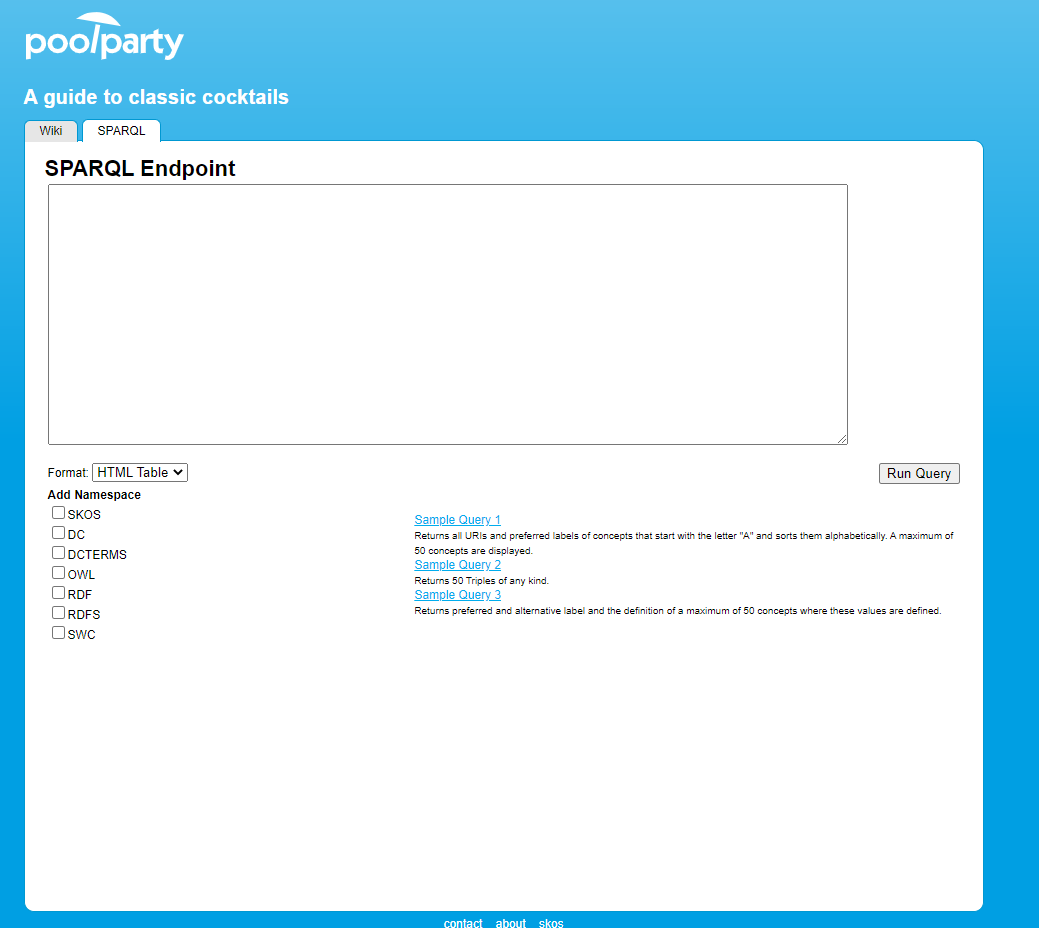Image resolution: width=1039 pixels, height=928 pixels.
Task: Check the RDF namespace box
Action: 58,592
